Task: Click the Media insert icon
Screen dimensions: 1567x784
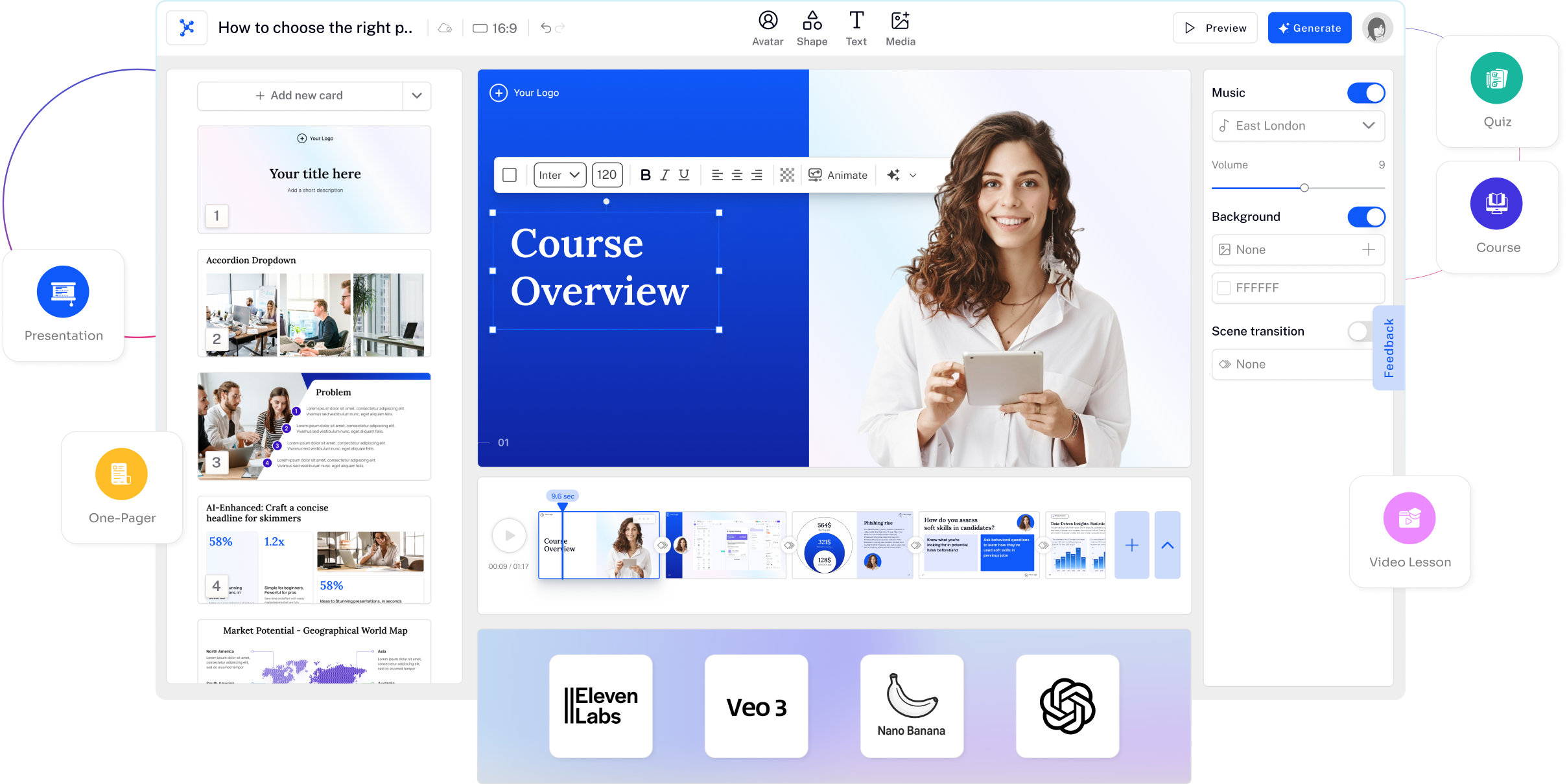Action: (900, 29)
